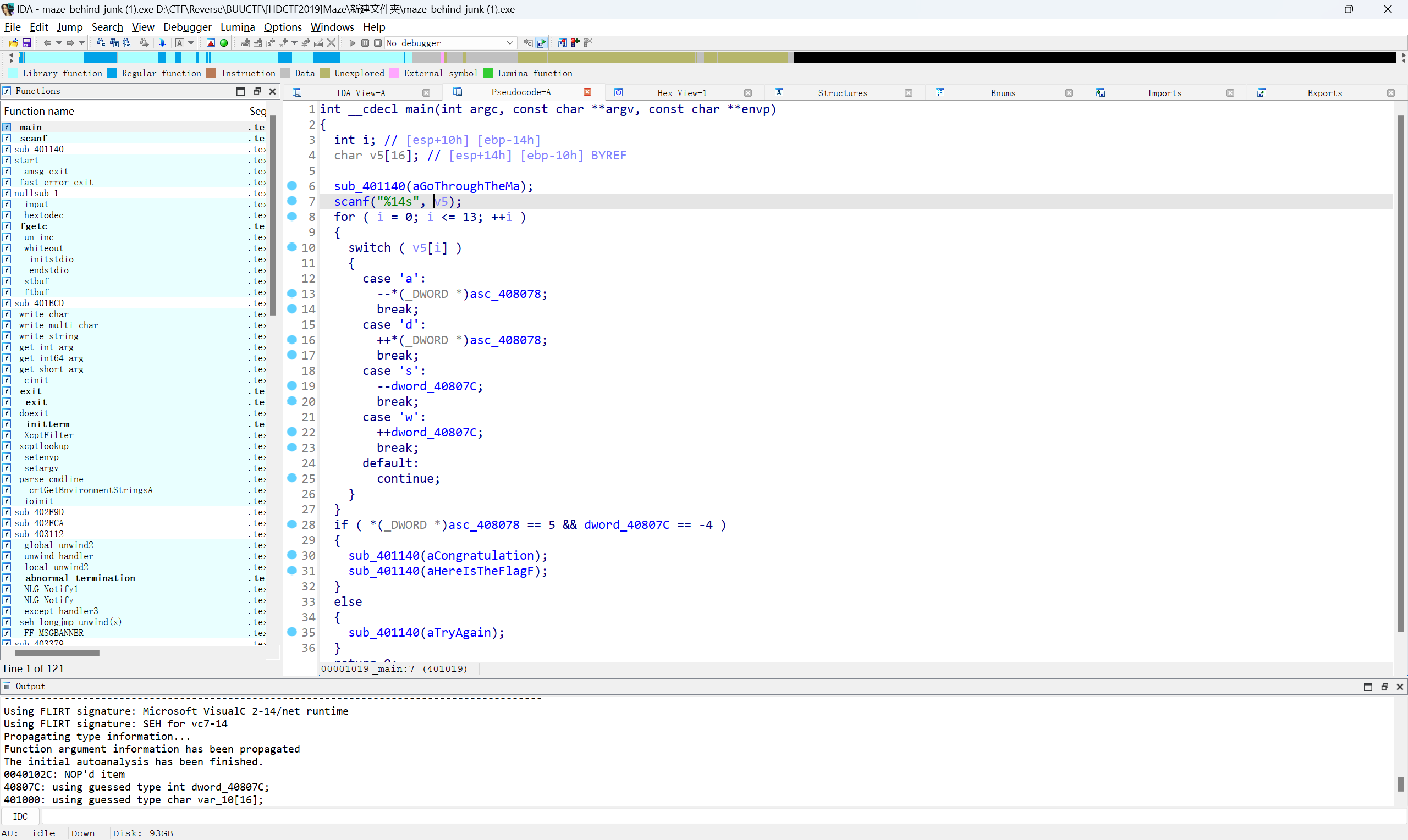Click the convert to data icon
The image size is (1408, 840).
pos(257,43)
